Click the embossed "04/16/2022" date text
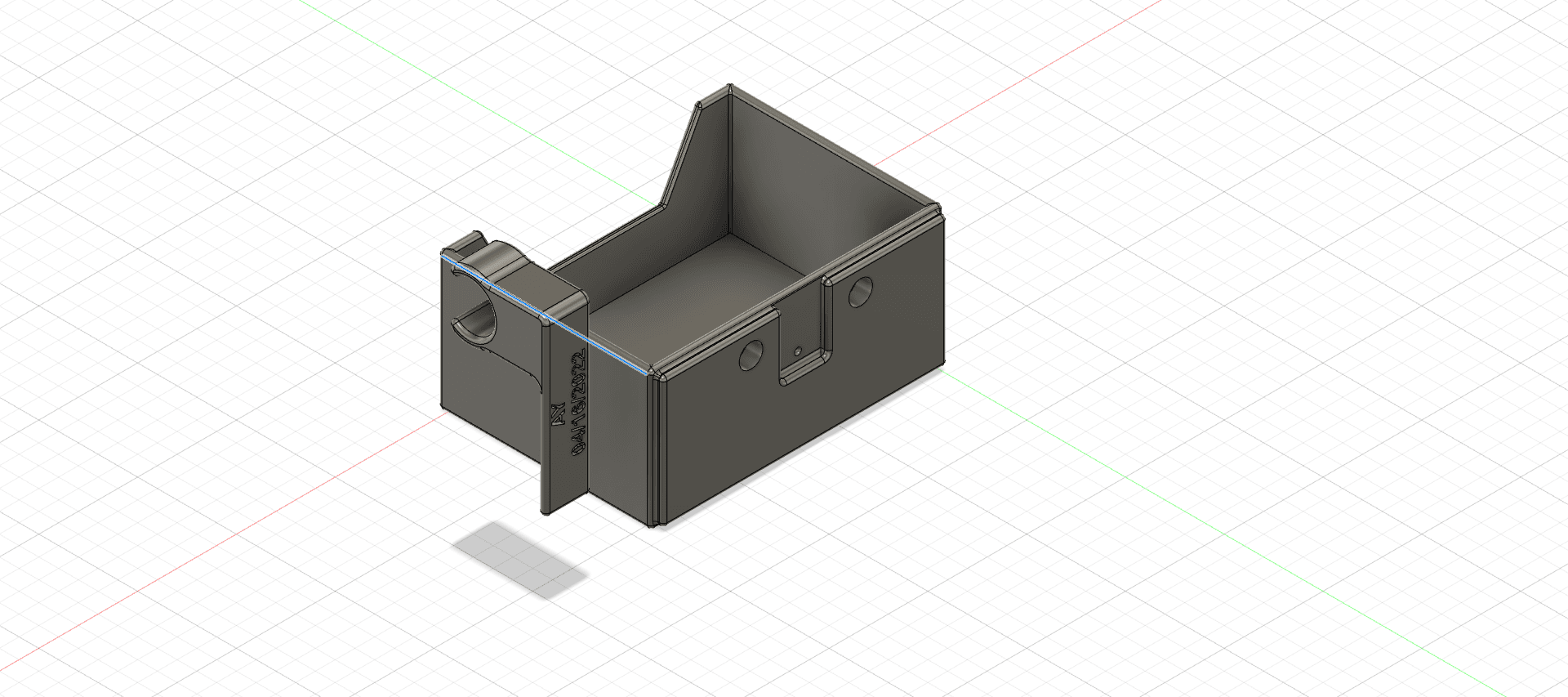1568x697 pixels. point(578,404)
